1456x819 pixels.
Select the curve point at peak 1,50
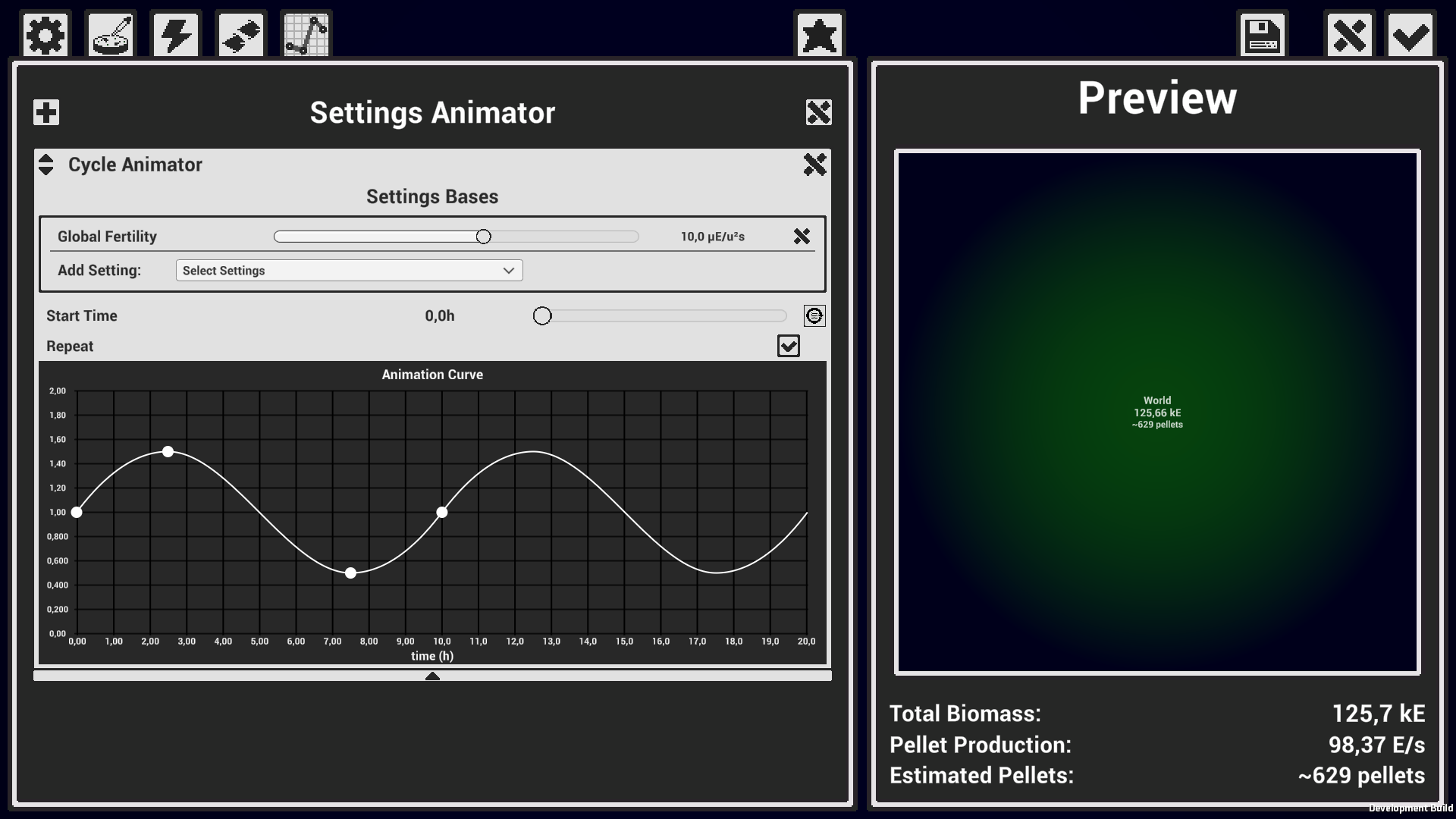168,452
